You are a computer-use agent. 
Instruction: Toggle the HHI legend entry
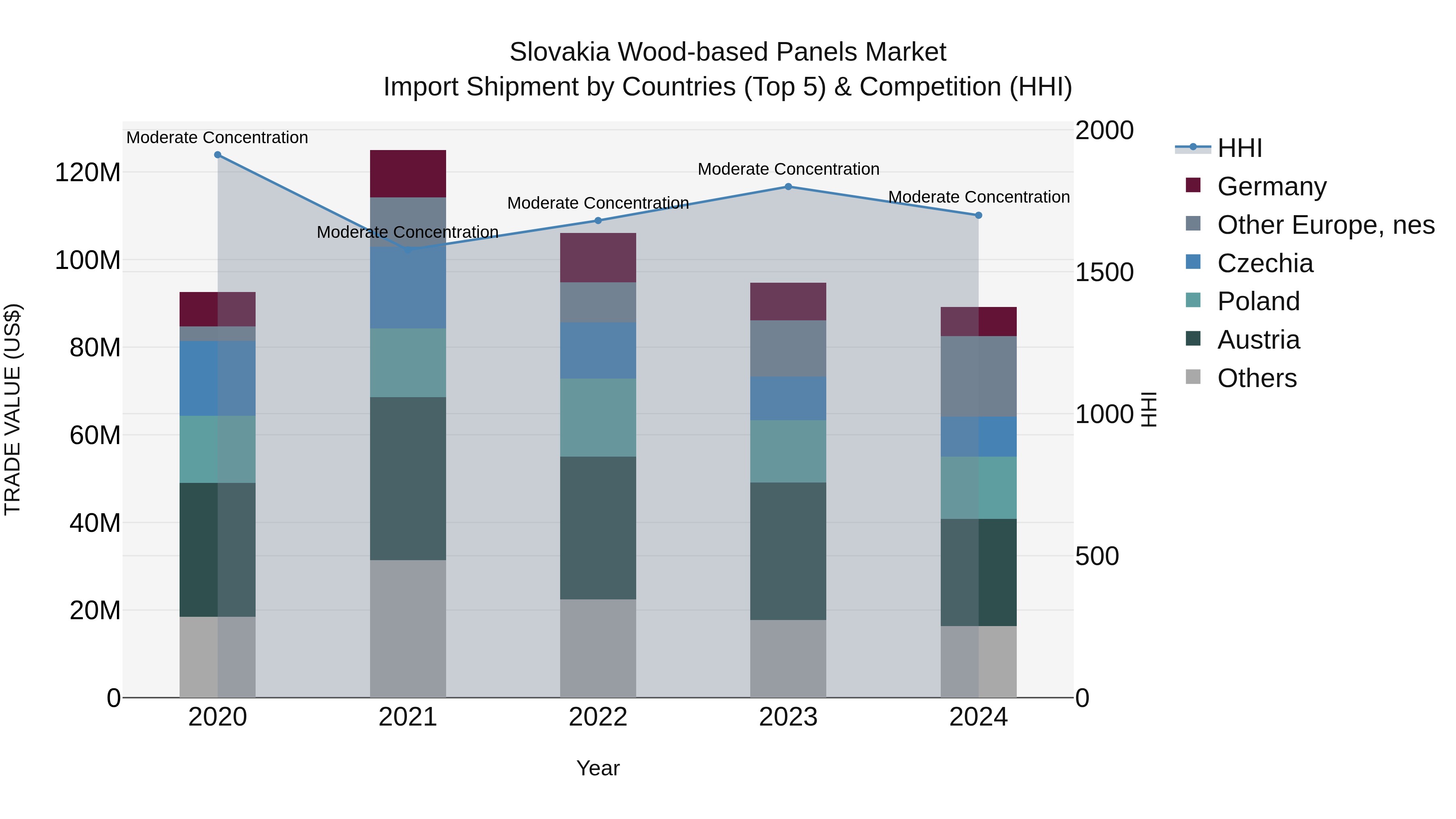pyautogui.click(x=1219, y=148)
